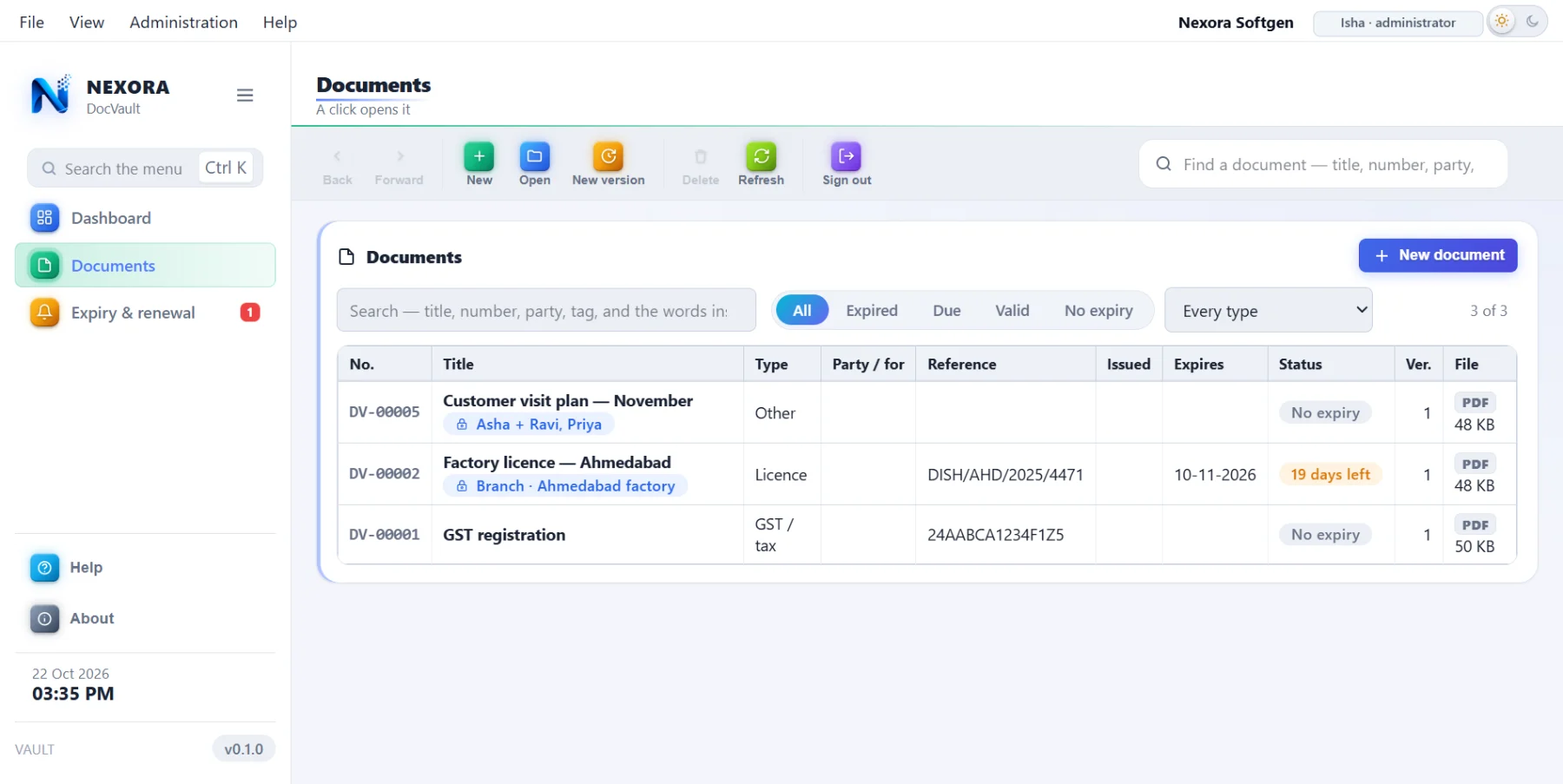The width and height of the screenshot is (1563, 784).
Task: Click the blue New document button
Action: click(x=1438, y=255)
